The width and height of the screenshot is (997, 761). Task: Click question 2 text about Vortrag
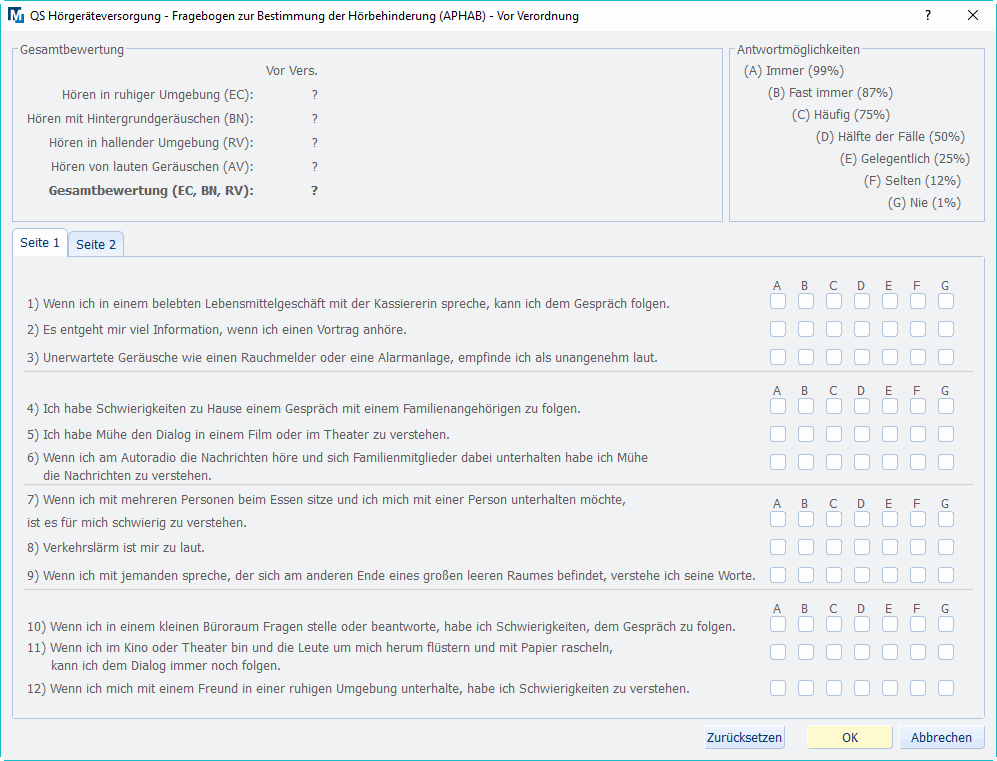click(217, 329)
